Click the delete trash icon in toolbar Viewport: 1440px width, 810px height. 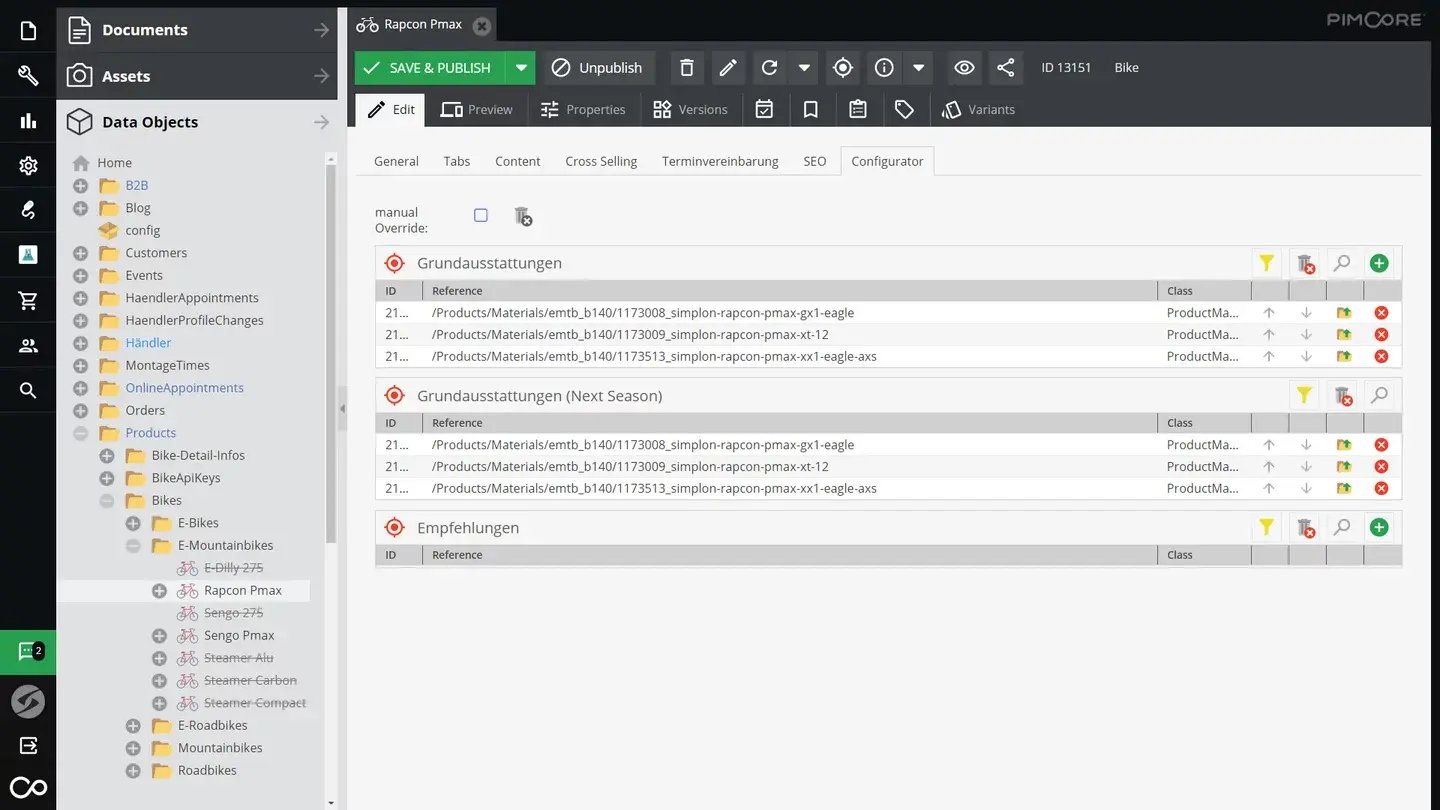pos(686,68)
